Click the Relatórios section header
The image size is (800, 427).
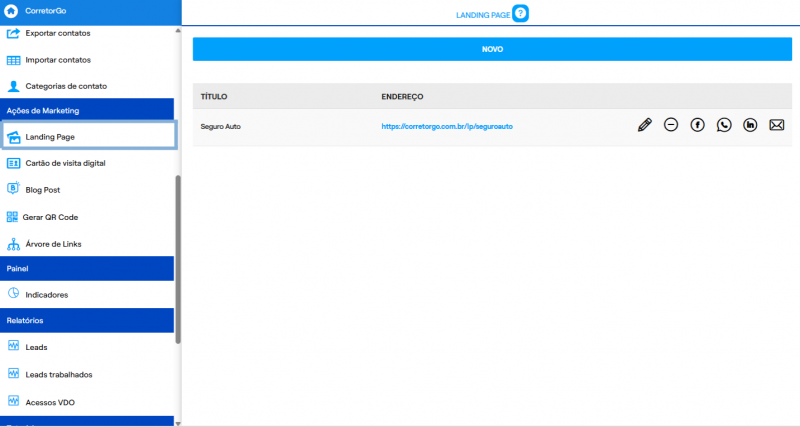(x=87, y=320)
